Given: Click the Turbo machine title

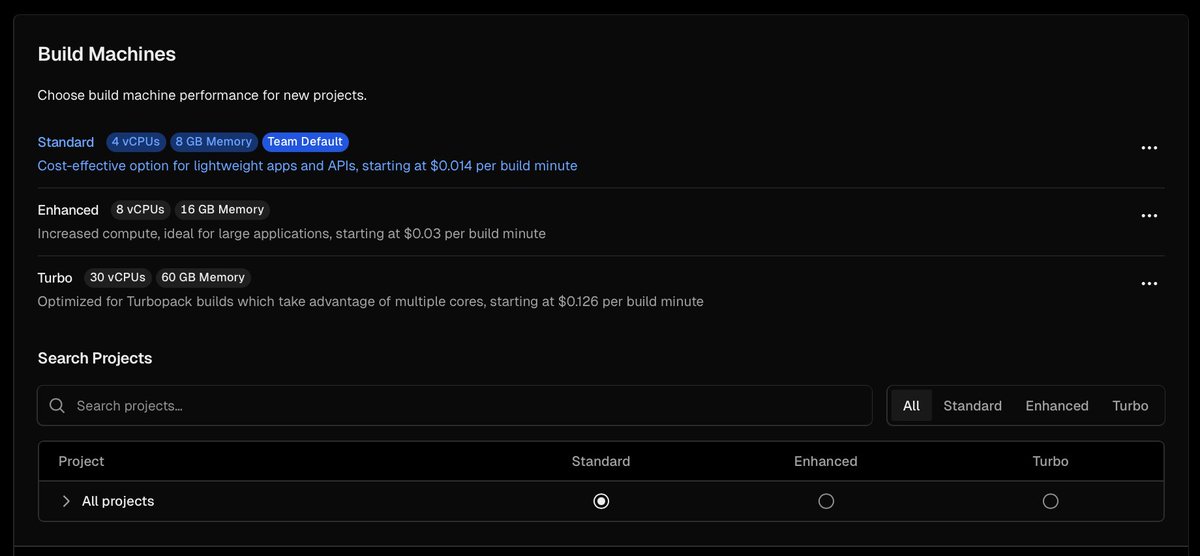Looking at the screenshot, I should (55, 278).
